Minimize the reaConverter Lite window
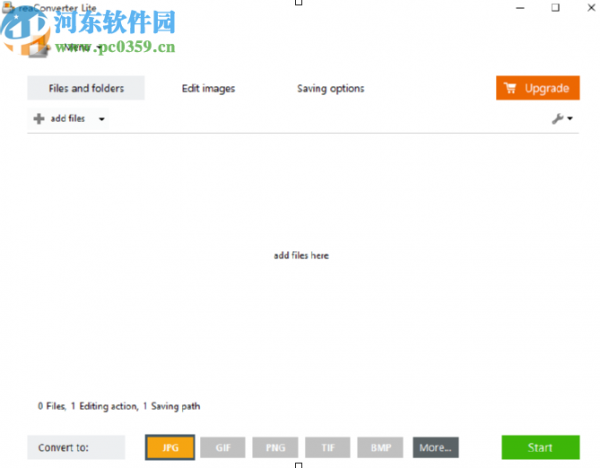 [x=520, y=8]
